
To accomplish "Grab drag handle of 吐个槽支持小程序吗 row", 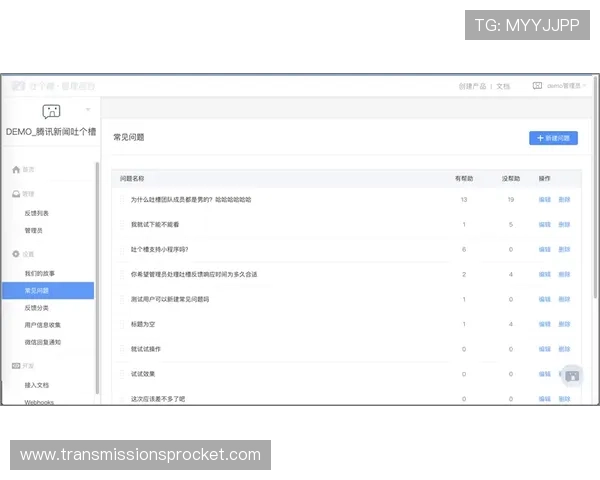I will click(x=122, y=250).
